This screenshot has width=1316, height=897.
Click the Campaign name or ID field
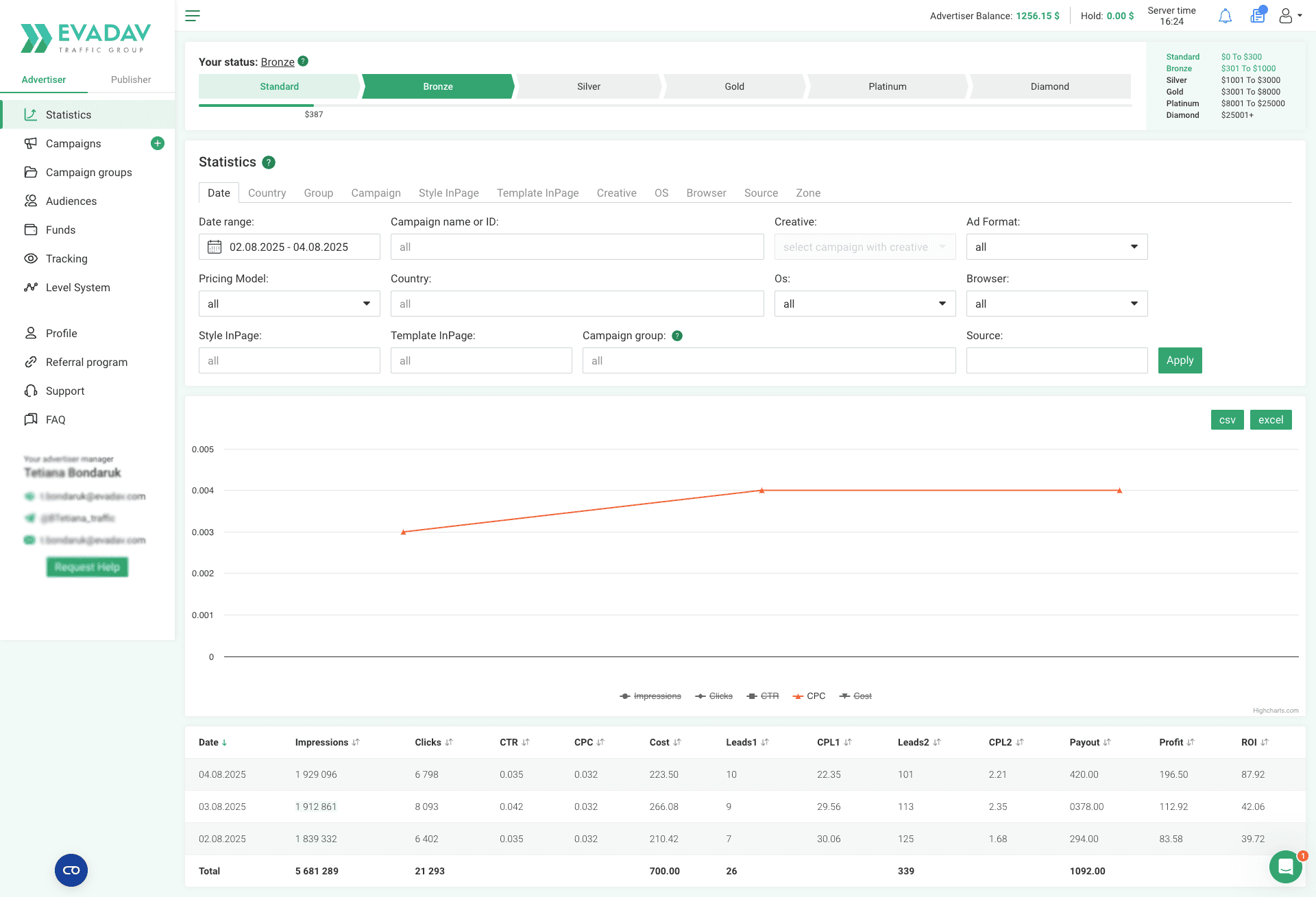click(x=577, y=247)
